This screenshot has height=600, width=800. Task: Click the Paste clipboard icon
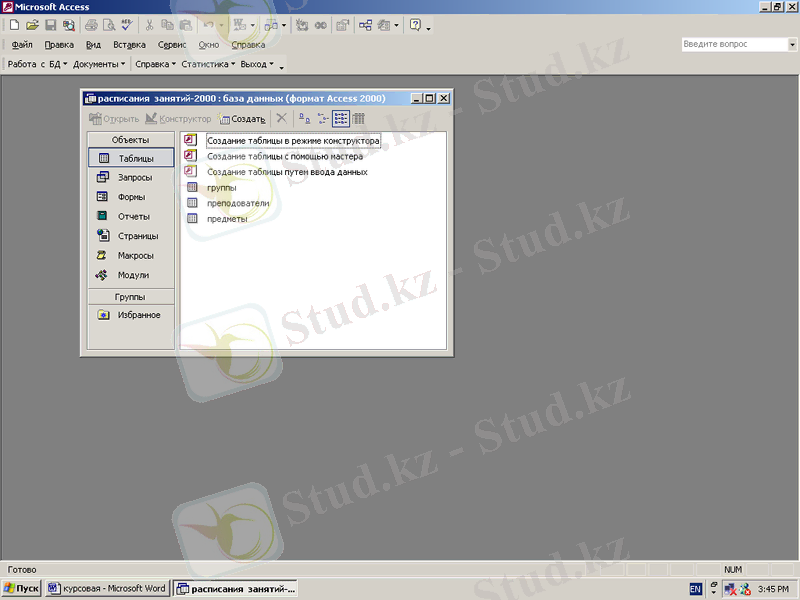[186, 25]
